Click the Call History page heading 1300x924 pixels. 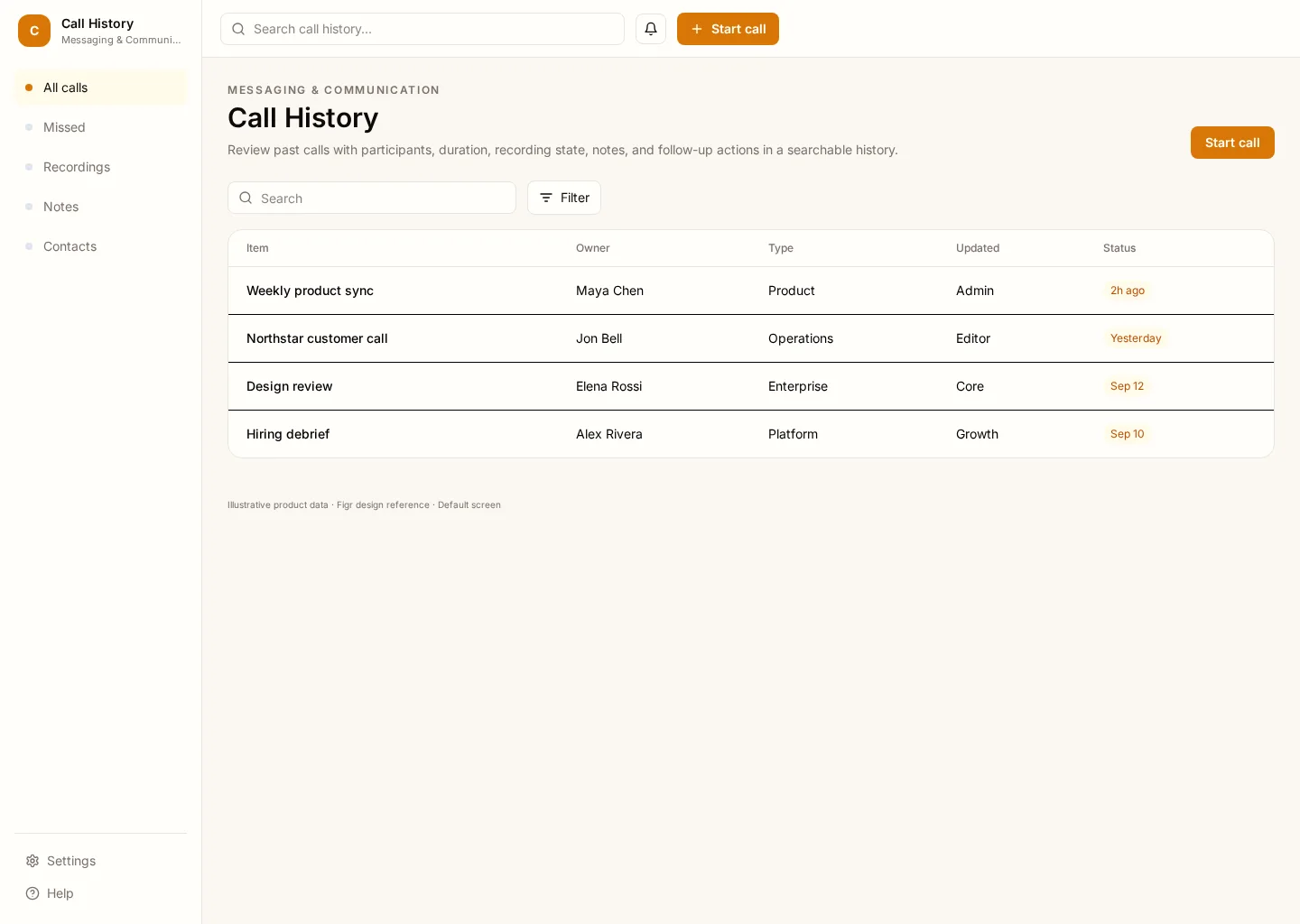(x=302, y=118)
